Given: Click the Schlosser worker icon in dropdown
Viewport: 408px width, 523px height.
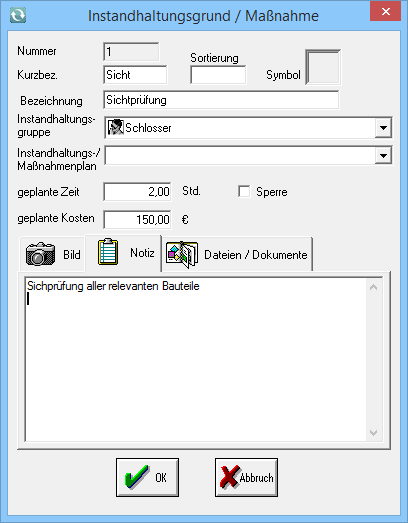Looking at the screenshot, I should click(116, 127).
